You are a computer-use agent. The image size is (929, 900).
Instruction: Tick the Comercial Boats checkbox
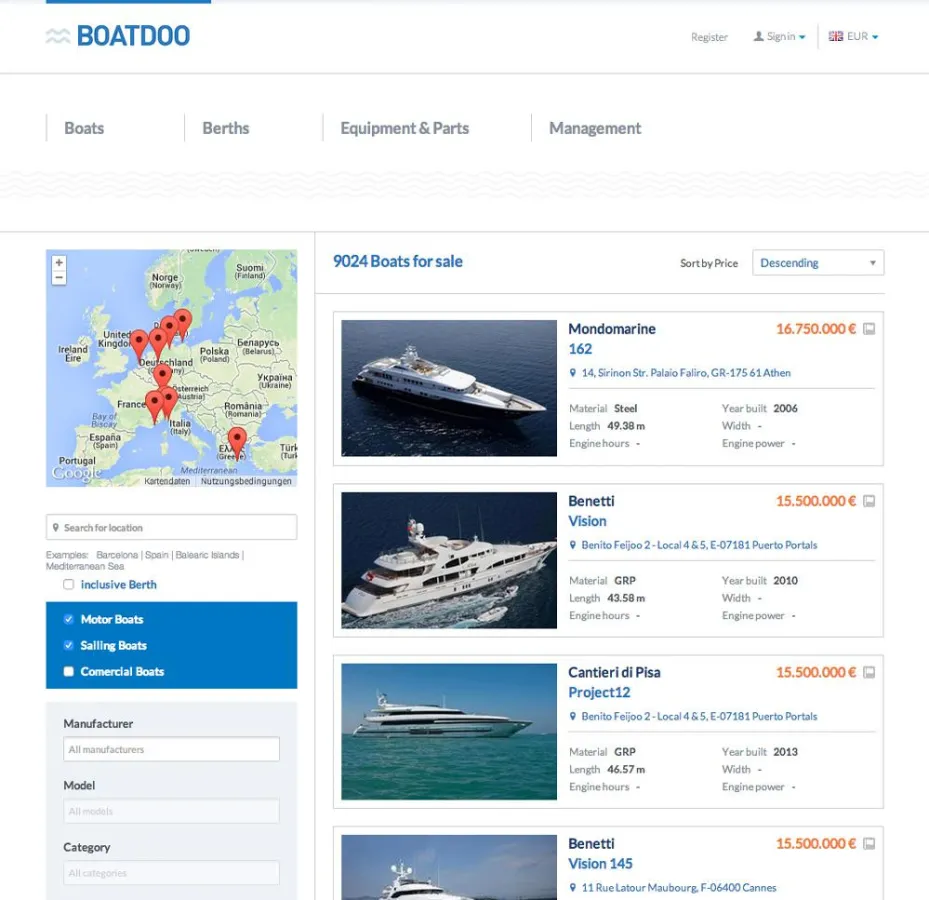point(69,672)
